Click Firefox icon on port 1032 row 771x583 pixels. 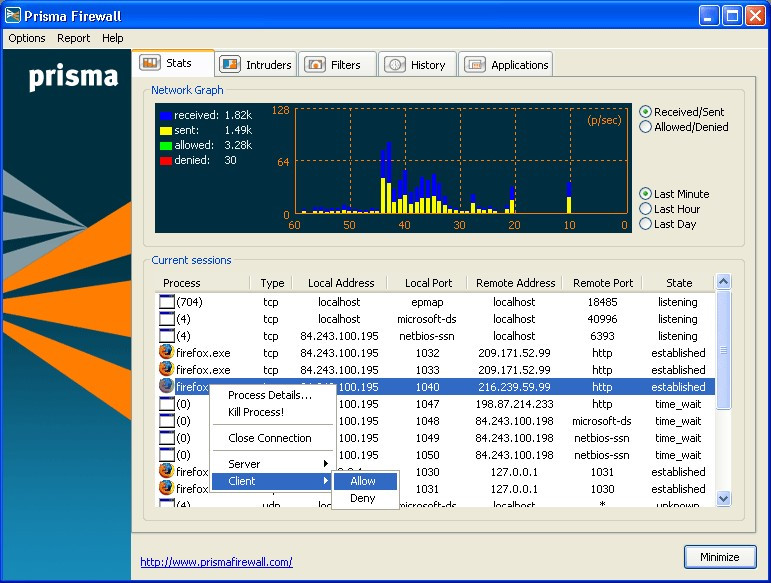(x=166, y=353)
